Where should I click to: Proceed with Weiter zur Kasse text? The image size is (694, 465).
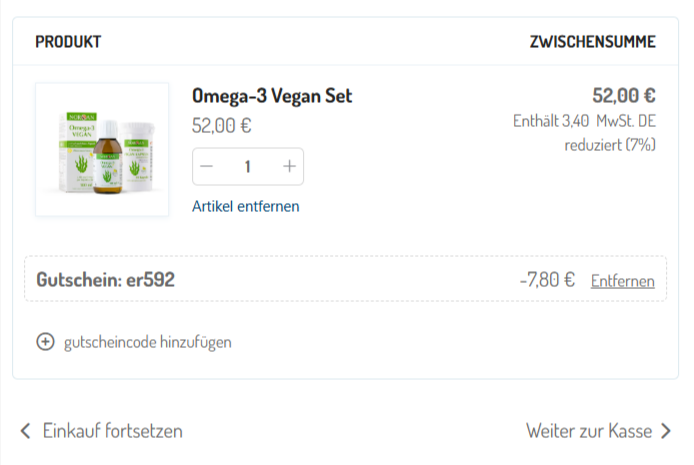point(589,431)
